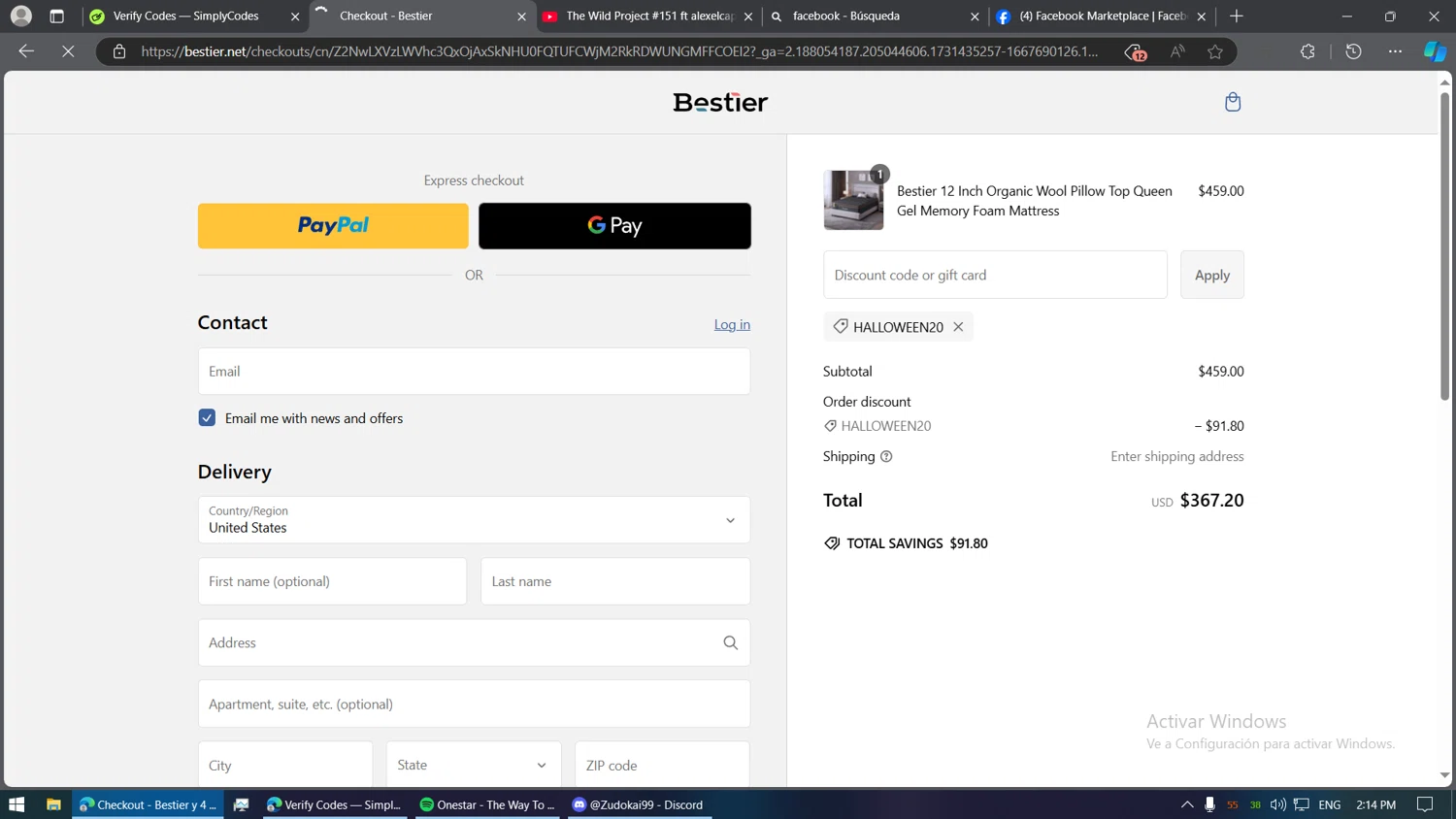This screenshot has height=819, width=1456.
Task: Click the Discount code or gift card field
Action: tap(995, 275)
